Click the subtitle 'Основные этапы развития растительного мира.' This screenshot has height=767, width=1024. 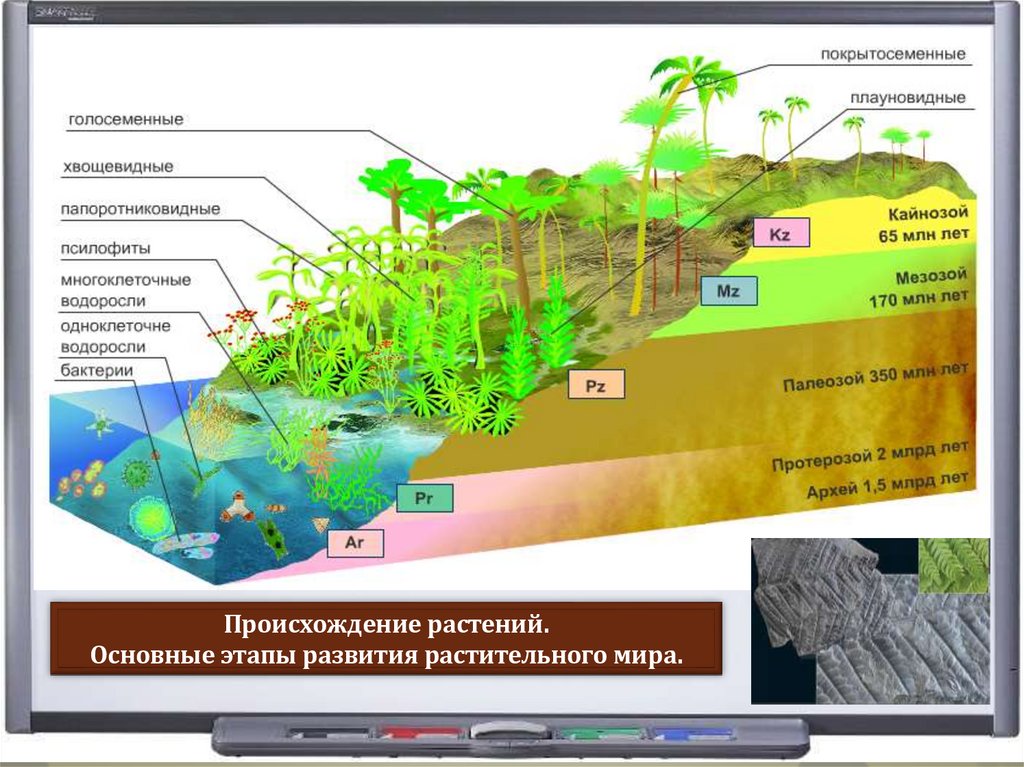[x=387, y=655]
